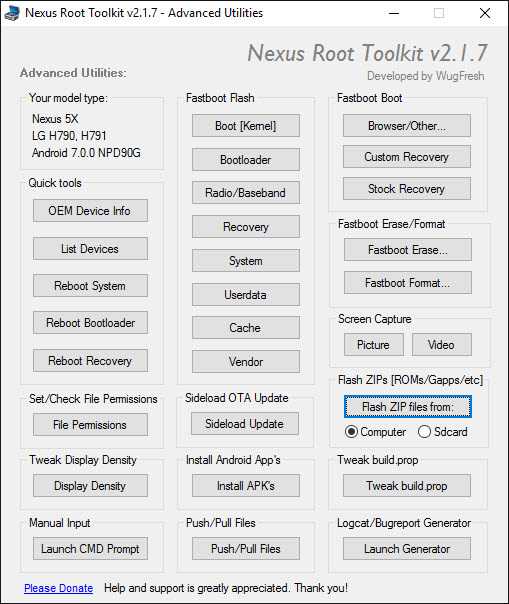This screenshot has width=509, height=604.
Task: Start a screen Video capture
Action: pos(442,344)
